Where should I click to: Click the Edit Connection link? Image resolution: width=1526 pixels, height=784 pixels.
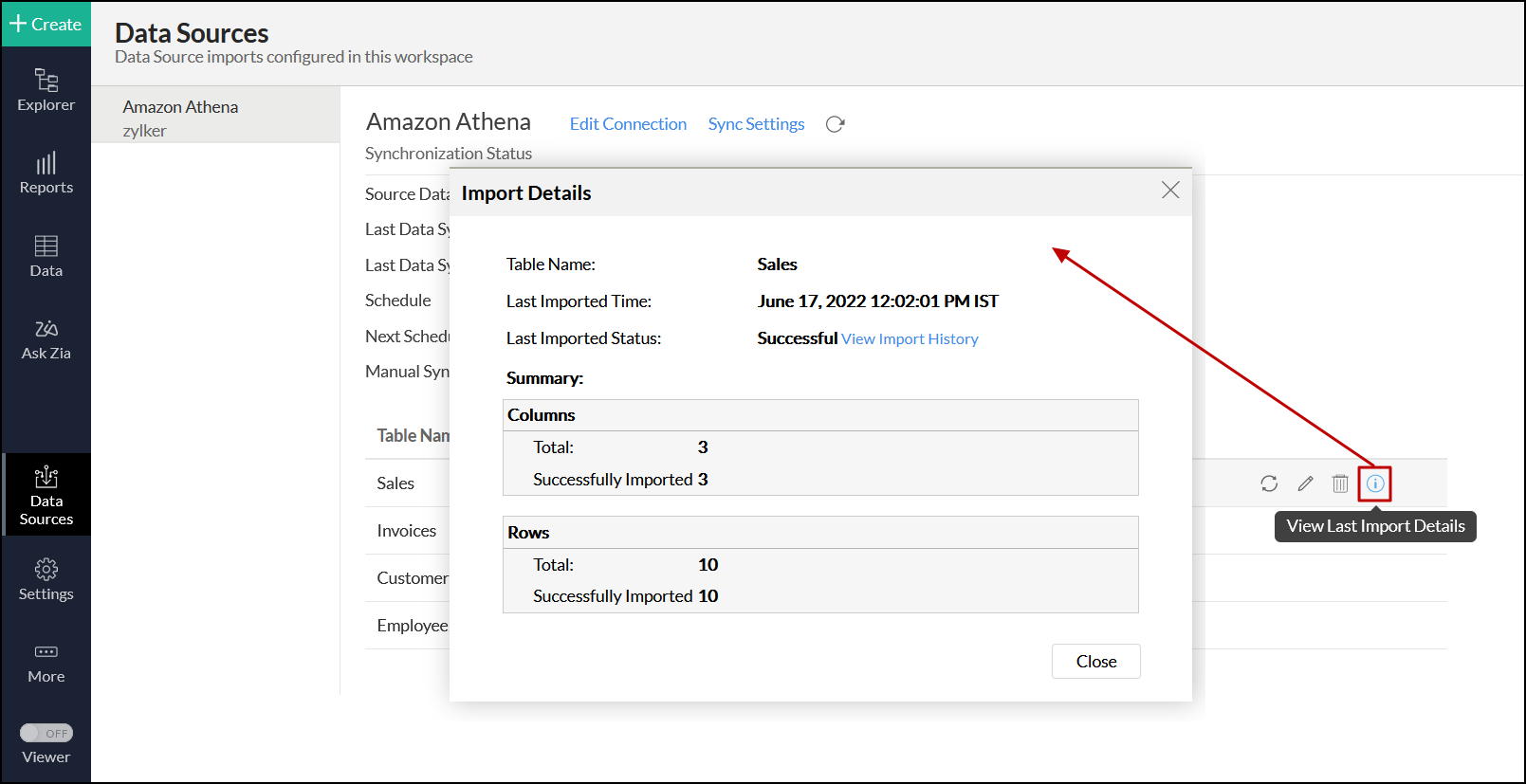click(628, 124)
